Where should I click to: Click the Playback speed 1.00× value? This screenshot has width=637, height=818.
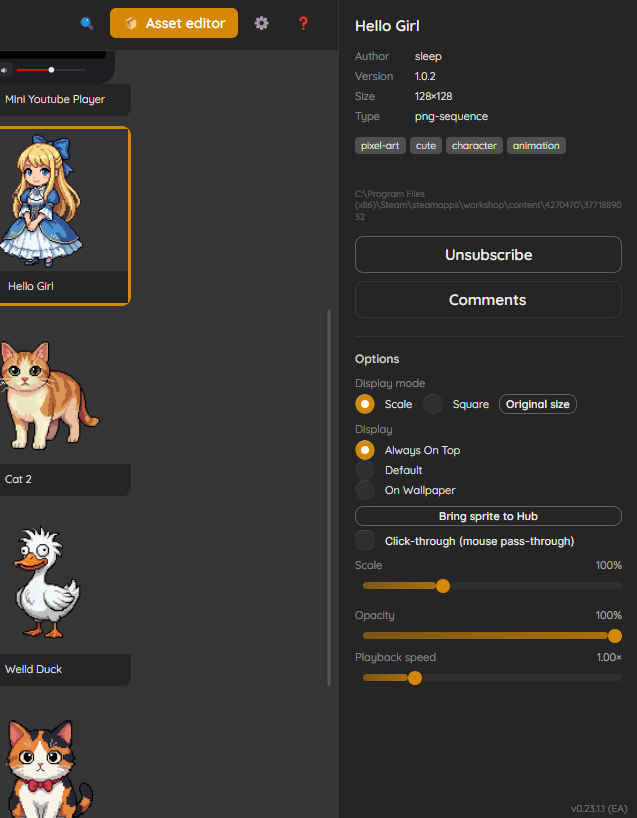[609, 657]
